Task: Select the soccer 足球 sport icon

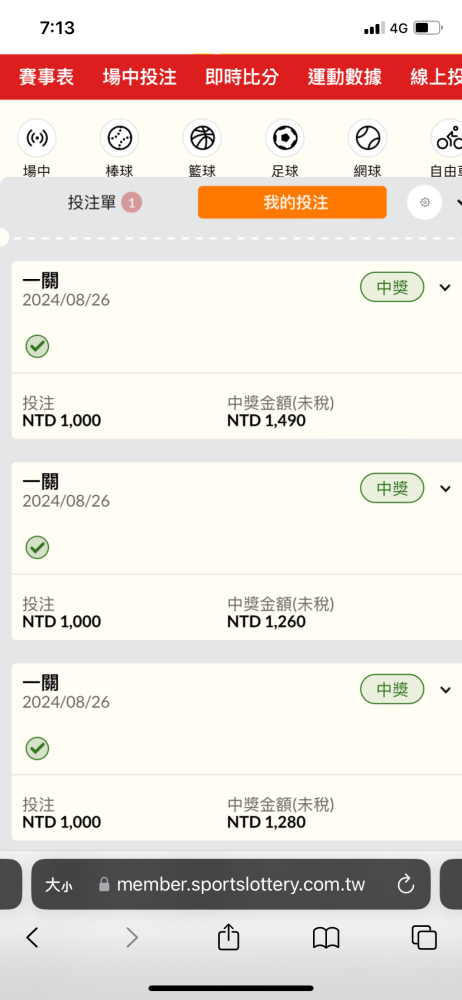Action: tap(285, 138)
